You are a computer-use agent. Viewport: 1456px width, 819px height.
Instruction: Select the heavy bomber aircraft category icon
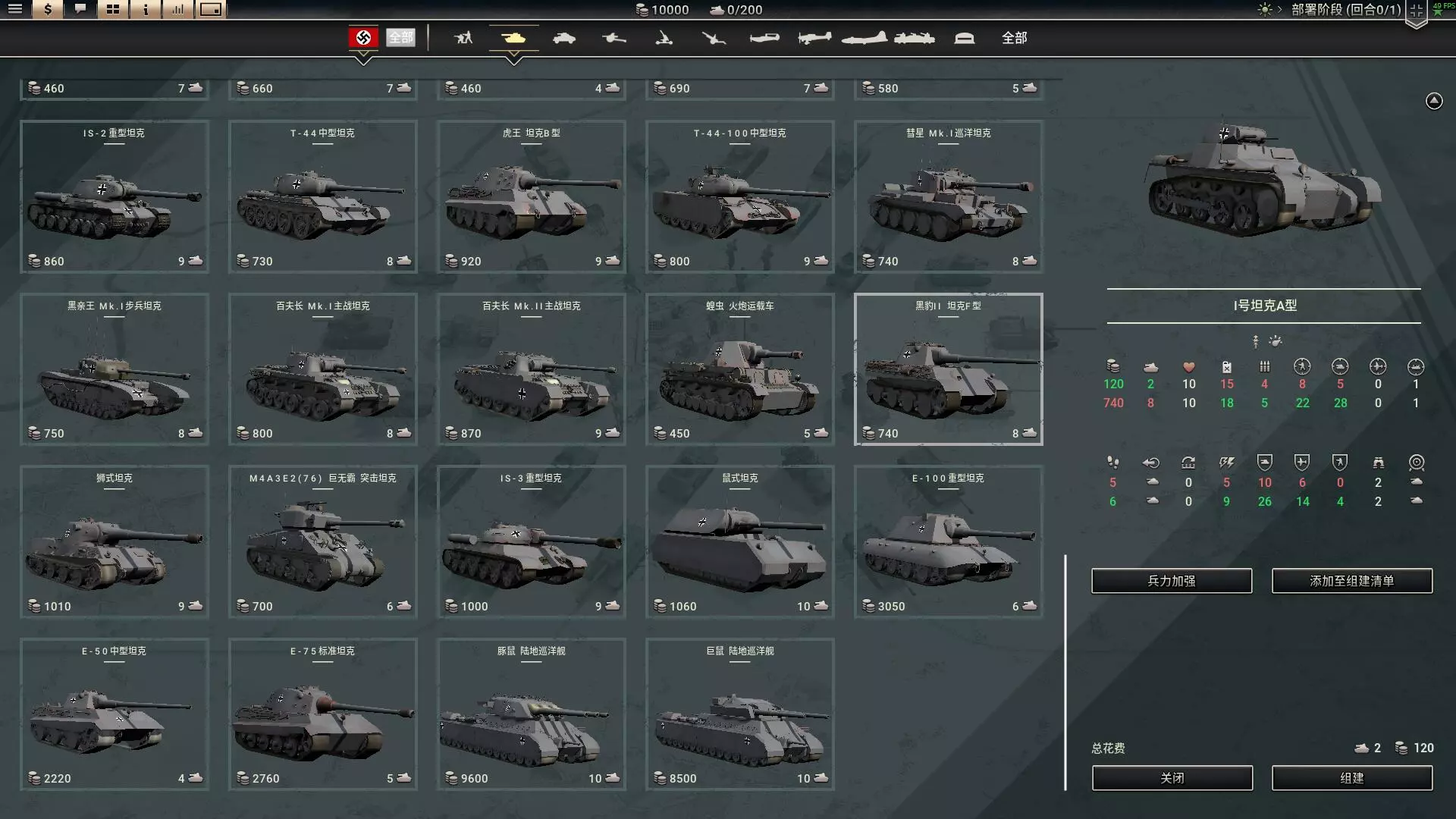pyautogui.click(x=864, y=38)
